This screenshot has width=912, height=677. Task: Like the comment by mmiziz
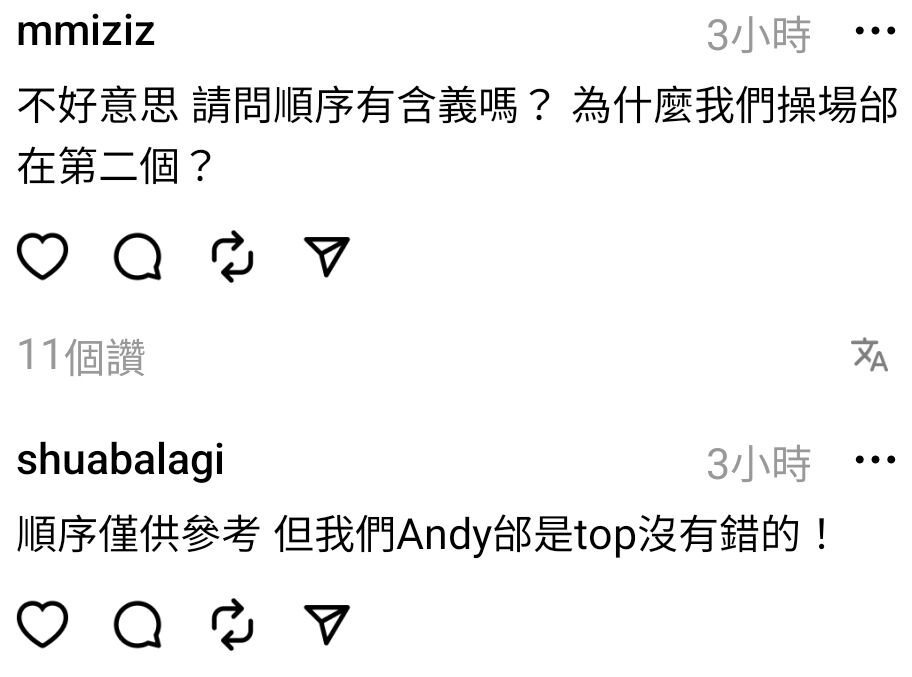pos(42,256)
